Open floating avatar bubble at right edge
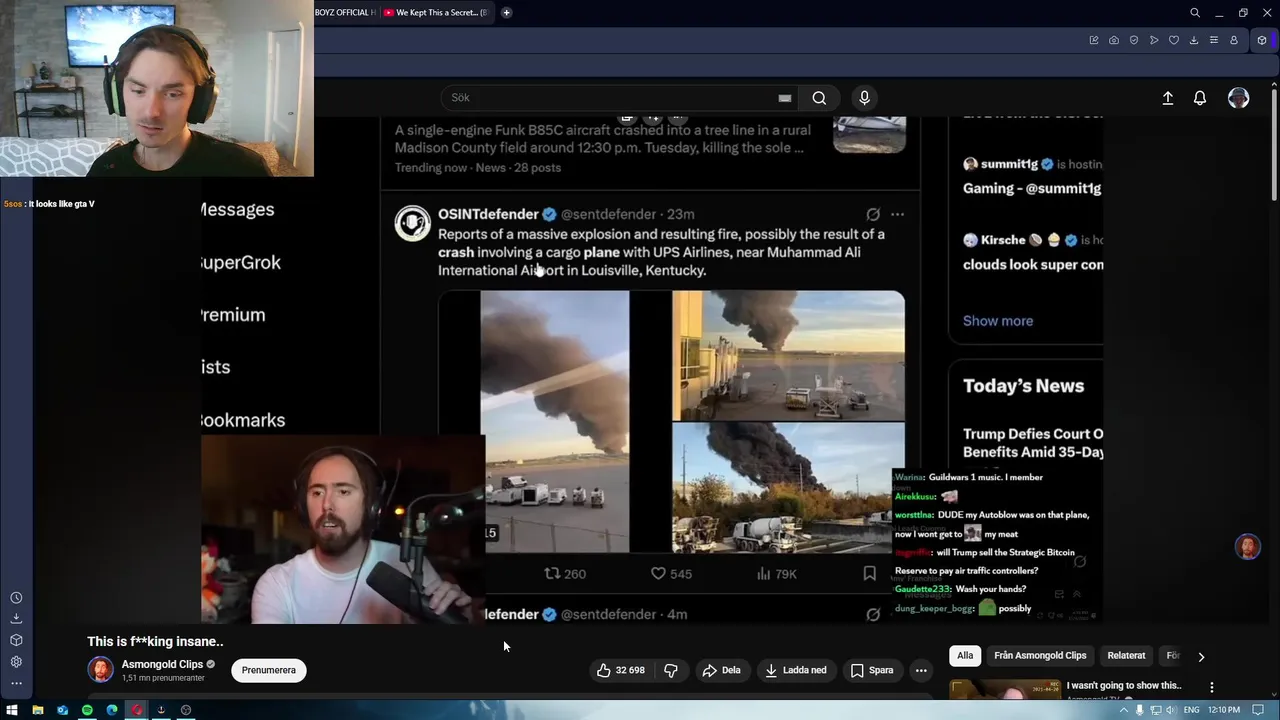This screenshot has width=1280, height=720. tap(1247, 547)
